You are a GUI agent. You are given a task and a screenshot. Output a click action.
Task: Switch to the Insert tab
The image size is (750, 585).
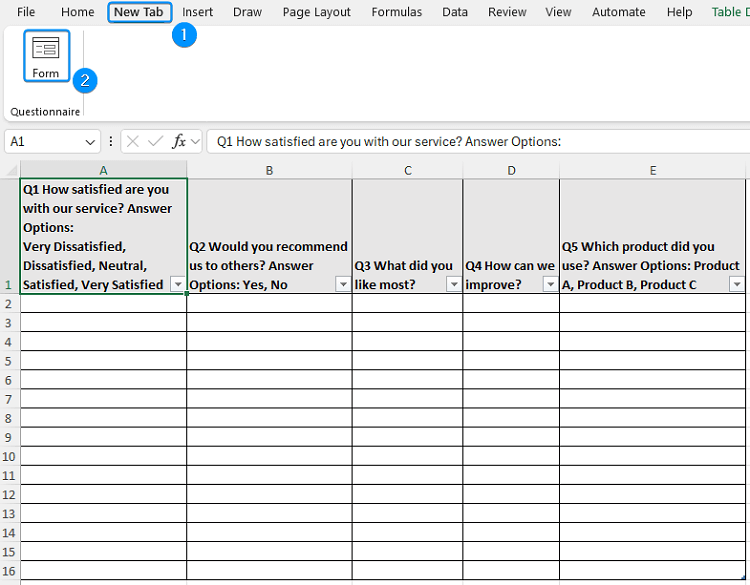pos(197,12)
